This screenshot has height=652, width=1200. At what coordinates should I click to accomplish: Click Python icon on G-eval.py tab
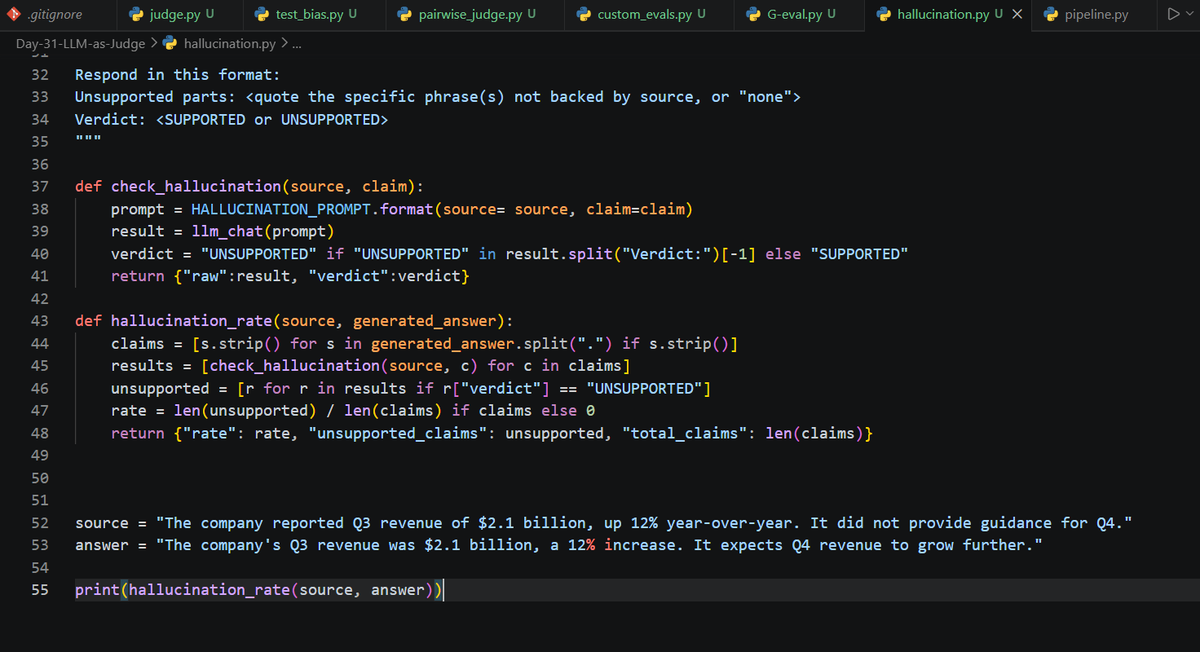pos(754,15)
